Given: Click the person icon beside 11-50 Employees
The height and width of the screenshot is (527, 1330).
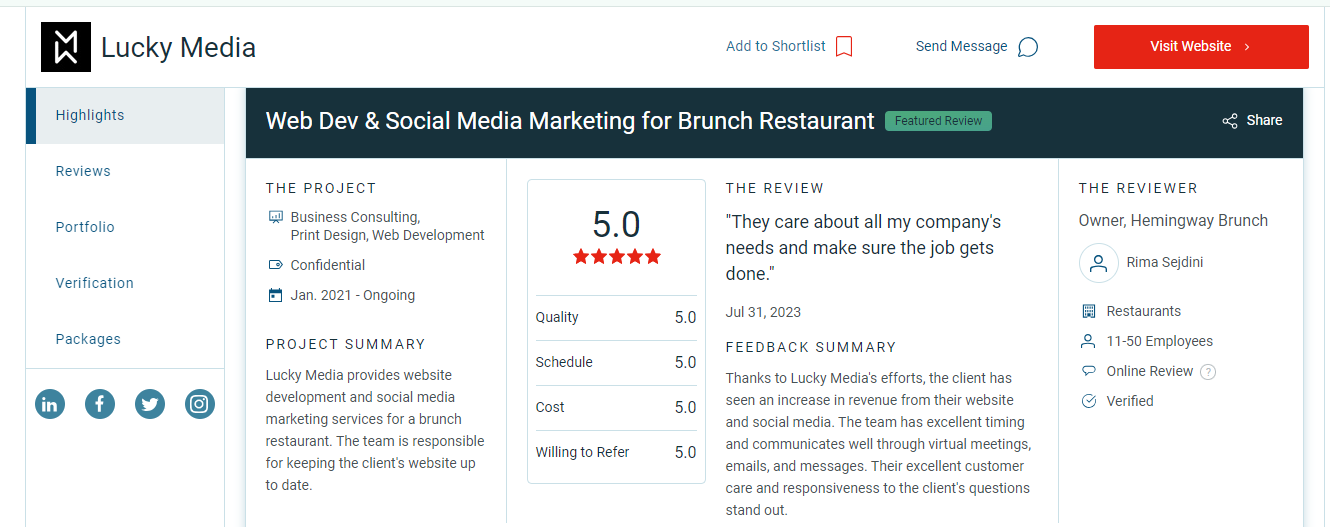Looking at the screenshot, I should point(1089,341).
